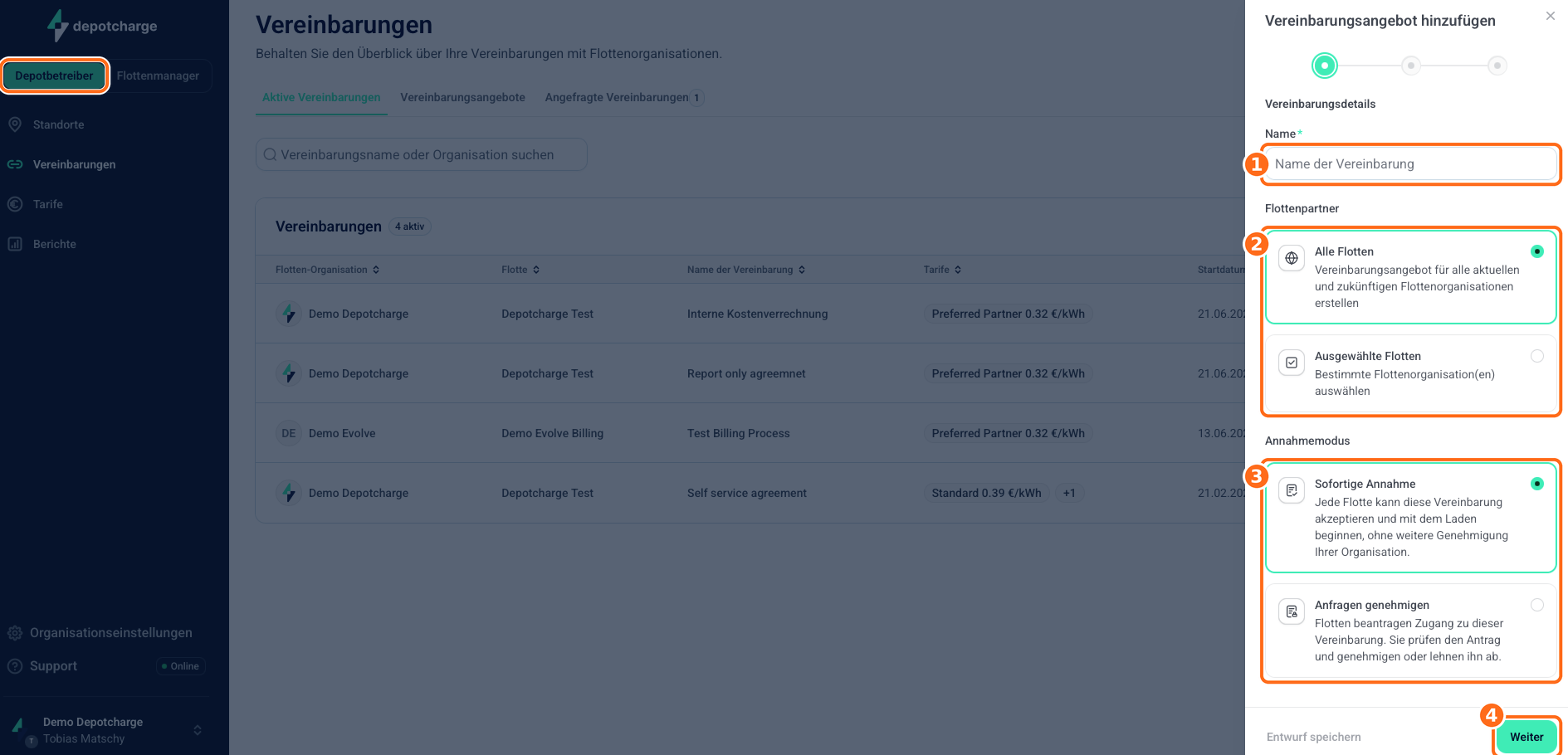Click the 'Demo Evolve Billing' fleet cell
This screenshot has height=755, width=1568.
click(x=552, y=433)
